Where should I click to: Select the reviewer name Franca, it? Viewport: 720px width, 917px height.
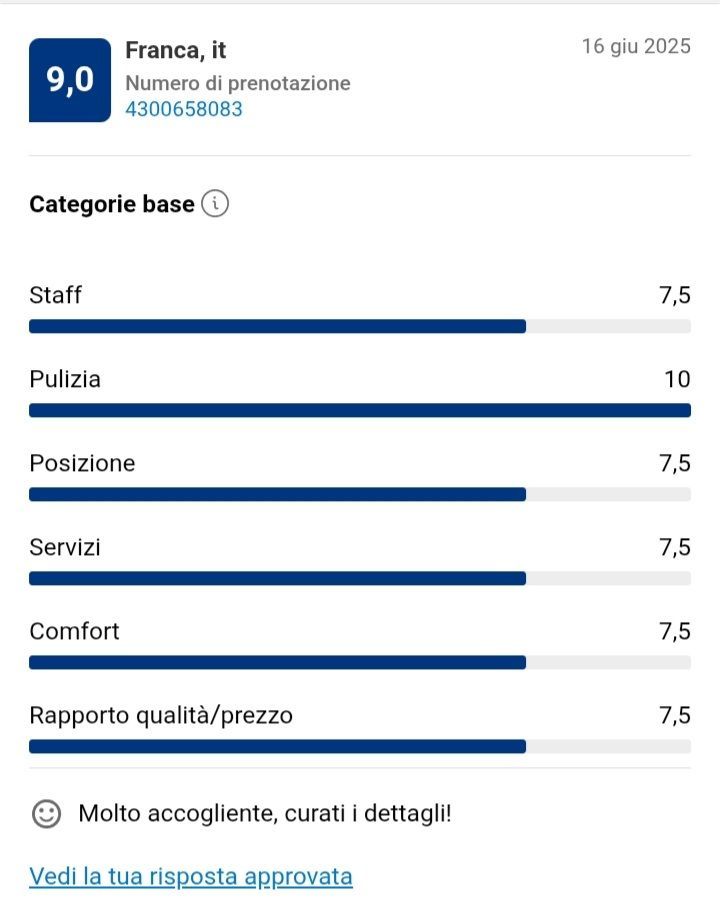point(176,50)
